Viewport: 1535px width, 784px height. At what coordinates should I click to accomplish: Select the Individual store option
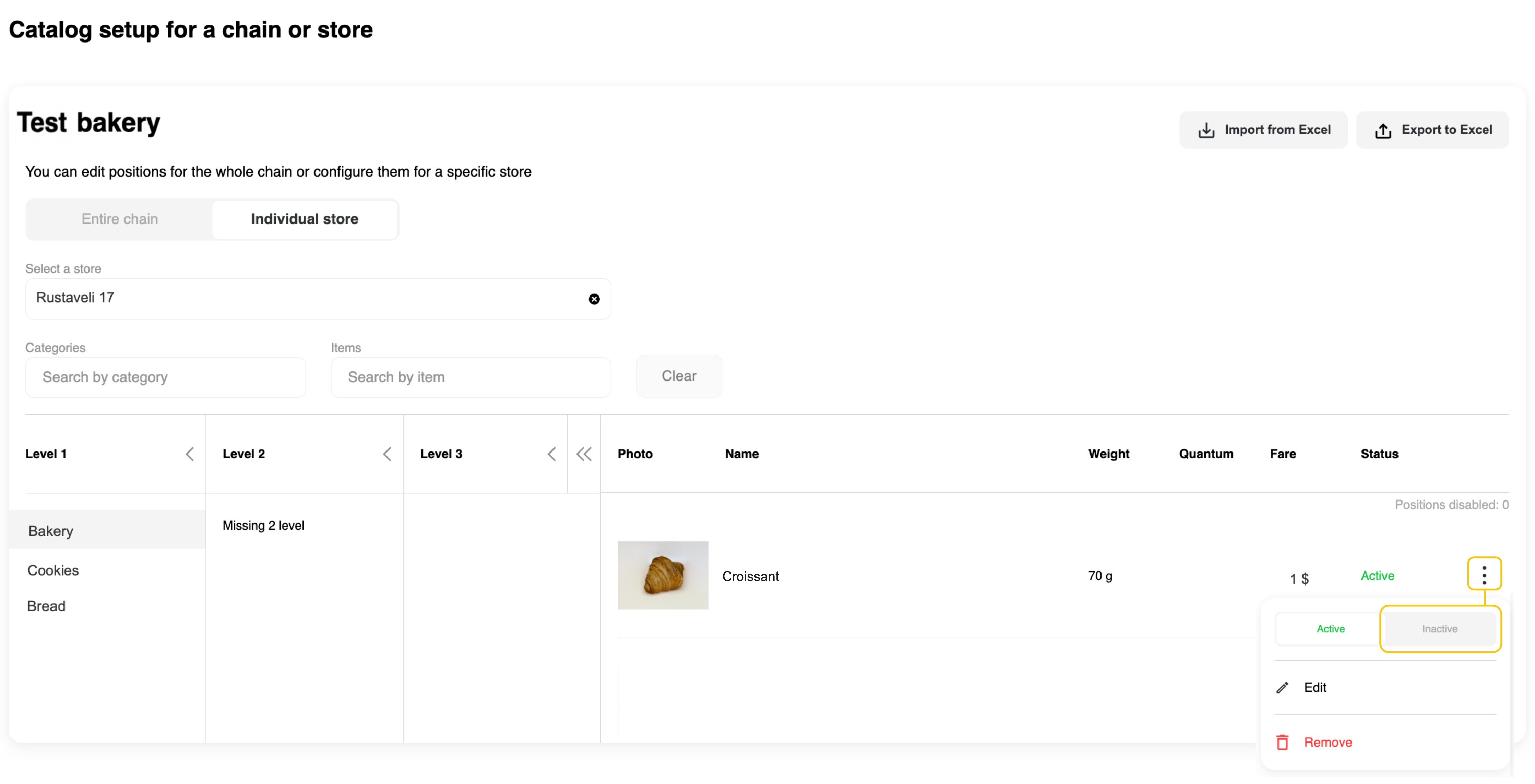click(305, 219)
